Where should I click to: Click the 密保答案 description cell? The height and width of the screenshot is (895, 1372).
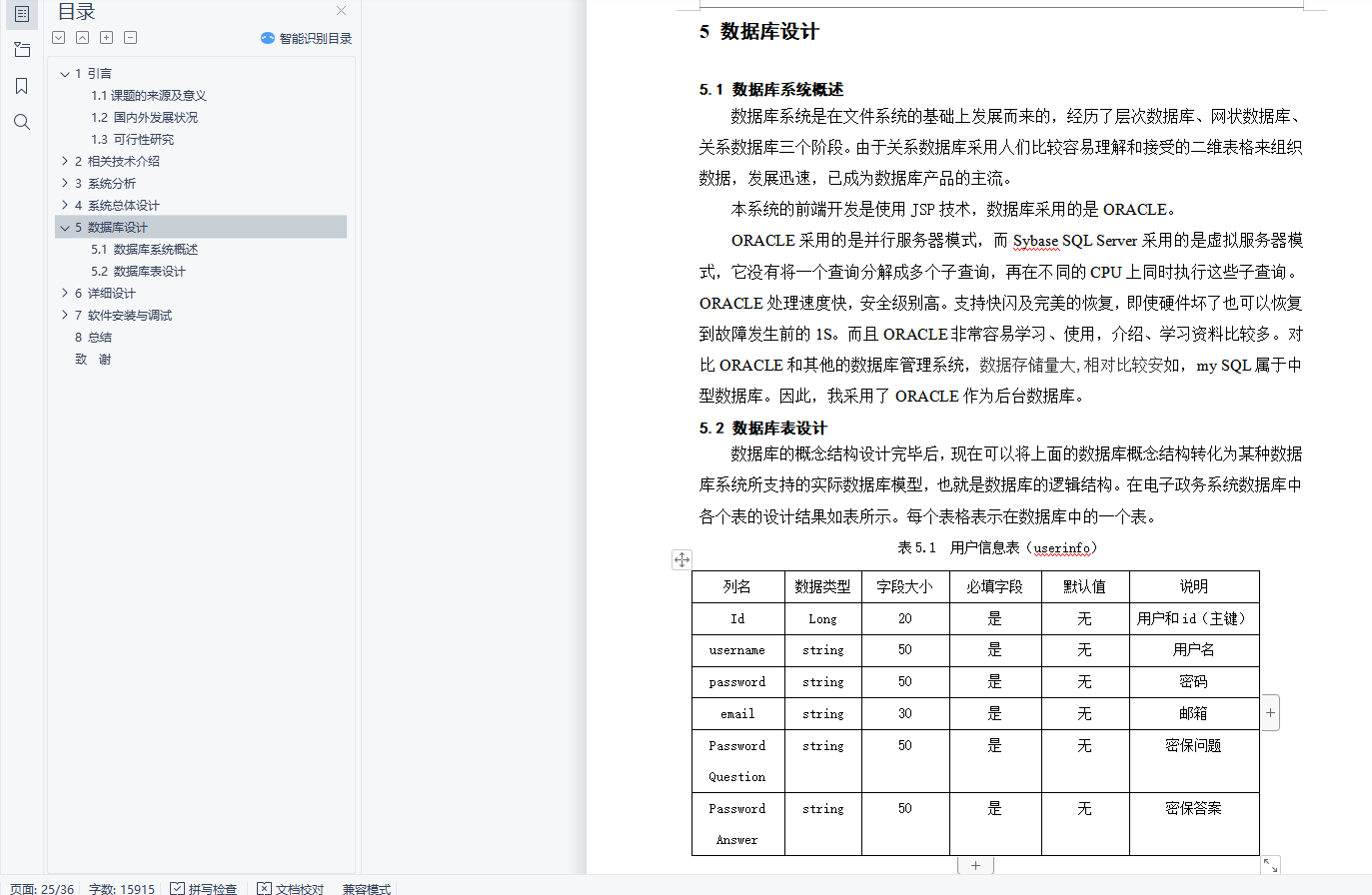[x=1194, y=824]
